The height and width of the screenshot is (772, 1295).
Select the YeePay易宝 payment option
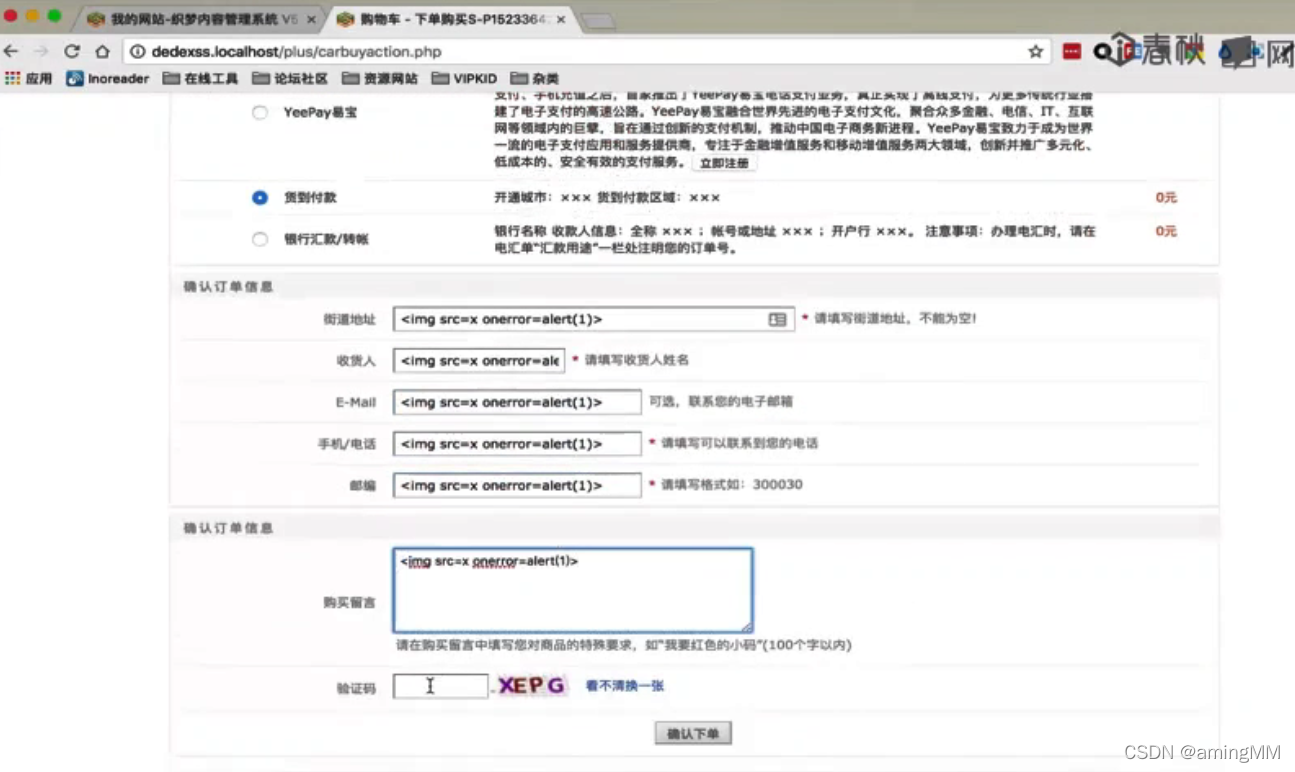pos(260,113)
